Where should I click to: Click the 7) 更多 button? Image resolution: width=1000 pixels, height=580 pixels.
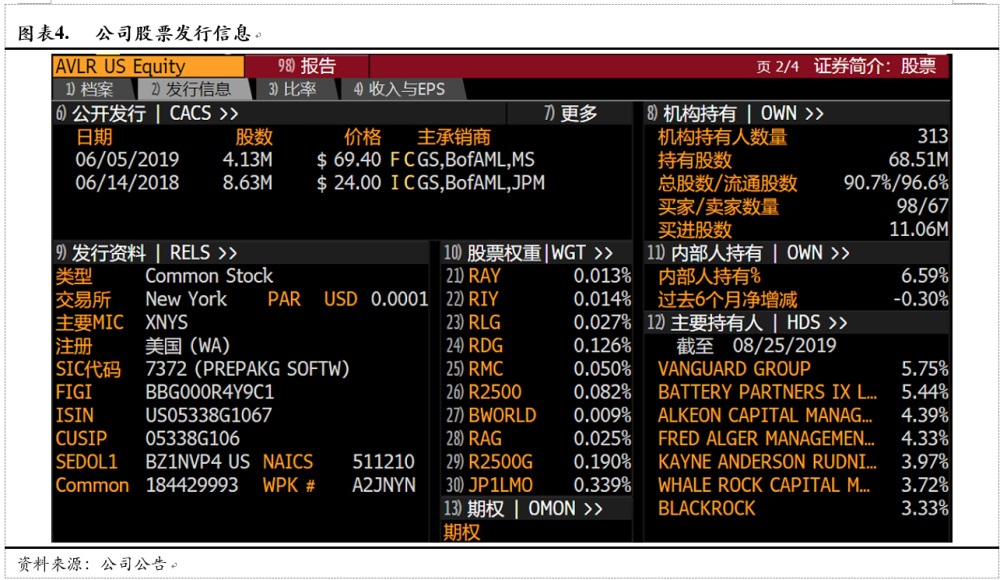pos(570,114)
